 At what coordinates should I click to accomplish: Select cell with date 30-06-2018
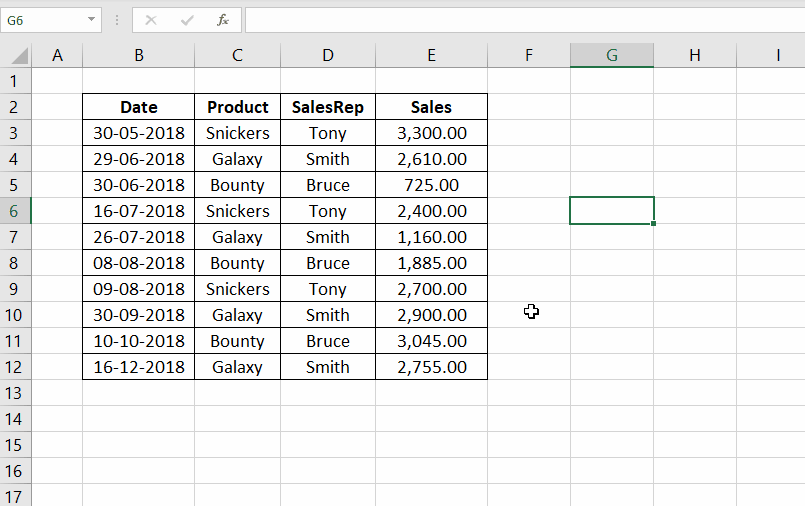139,185
